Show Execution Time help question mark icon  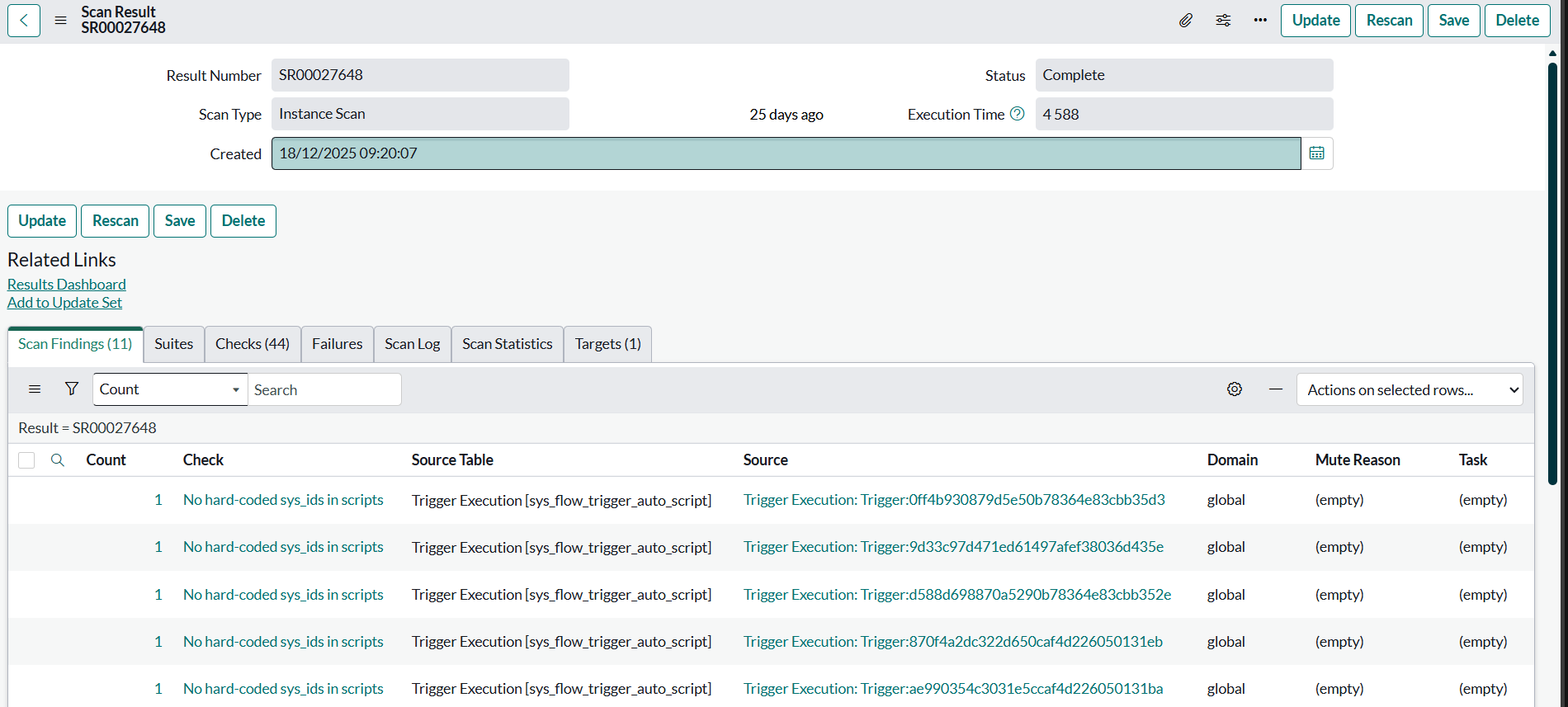pos(1018,114)
